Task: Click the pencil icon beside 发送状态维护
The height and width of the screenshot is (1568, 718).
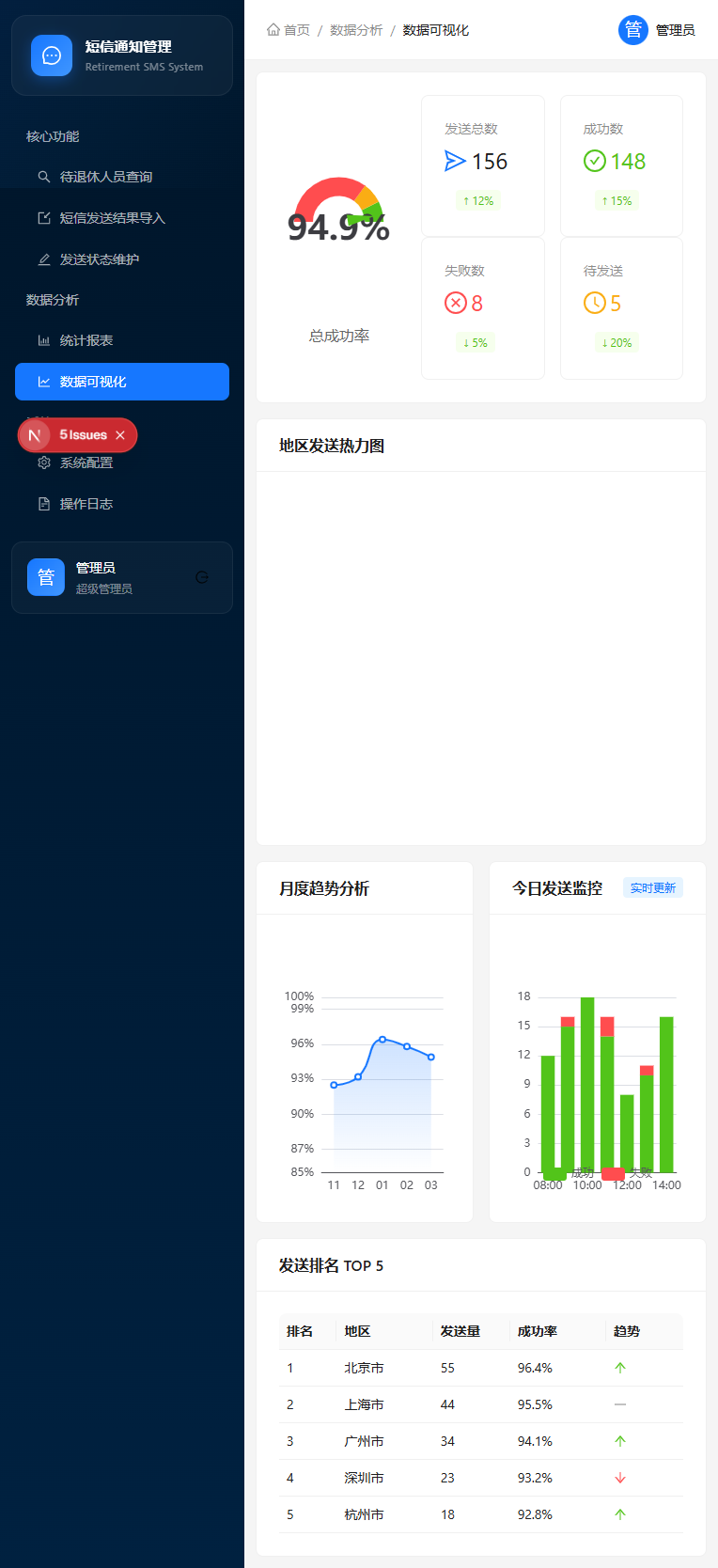Action: pos(44,259)
